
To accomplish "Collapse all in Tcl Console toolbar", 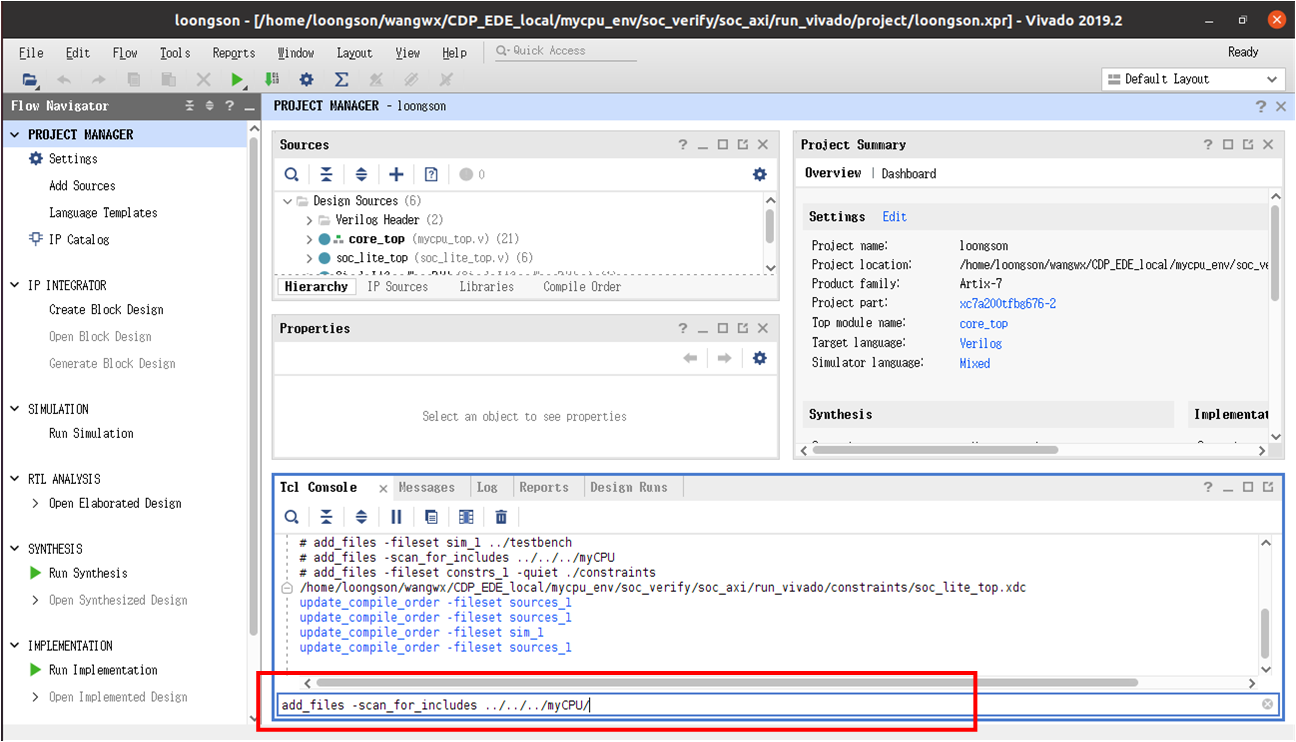I will coord(326,517).
